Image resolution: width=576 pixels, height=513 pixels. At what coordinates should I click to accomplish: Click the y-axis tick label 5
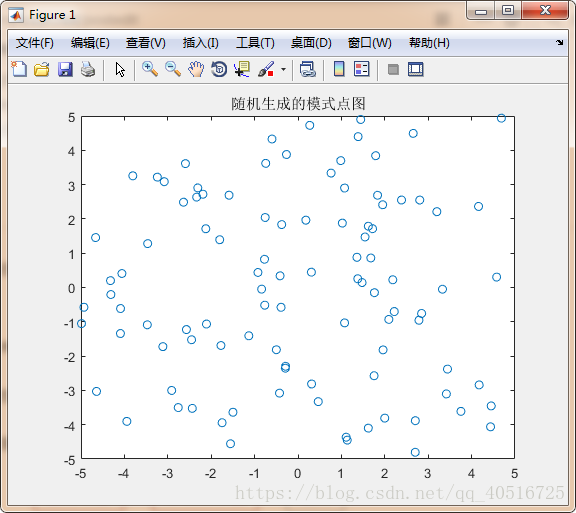pos(71,118)
